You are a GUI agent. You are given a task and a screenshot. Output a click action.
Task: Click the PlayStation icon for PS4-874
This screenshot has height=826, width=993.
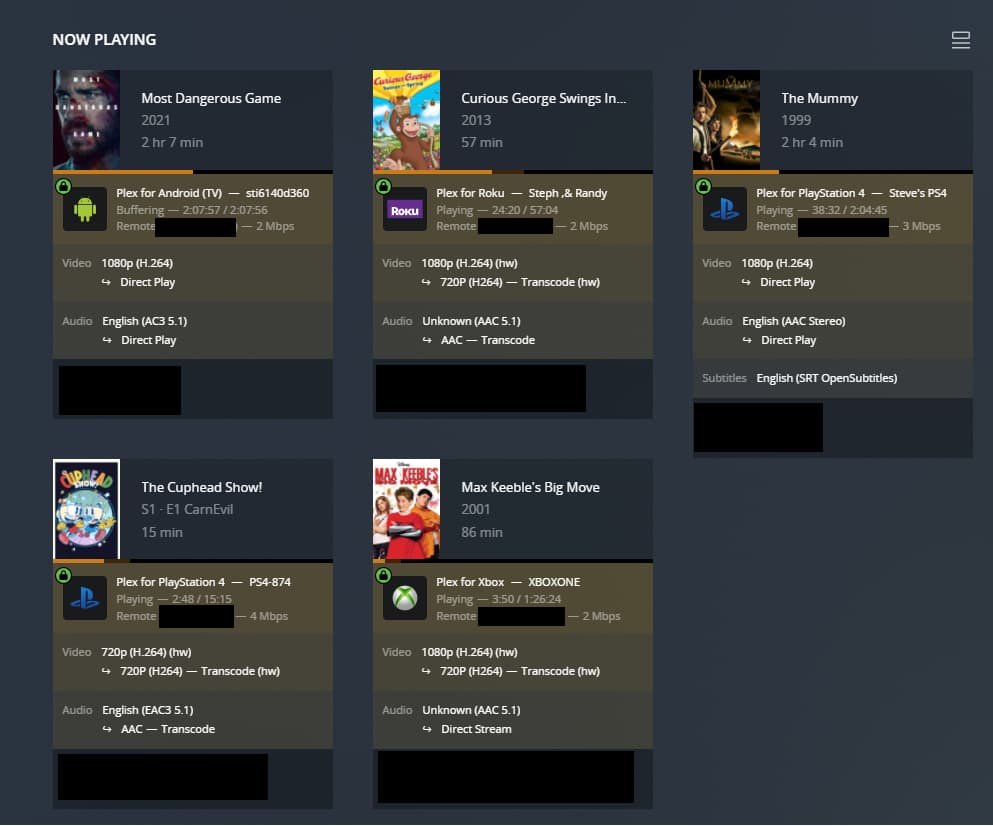click(x=85, y=598)
